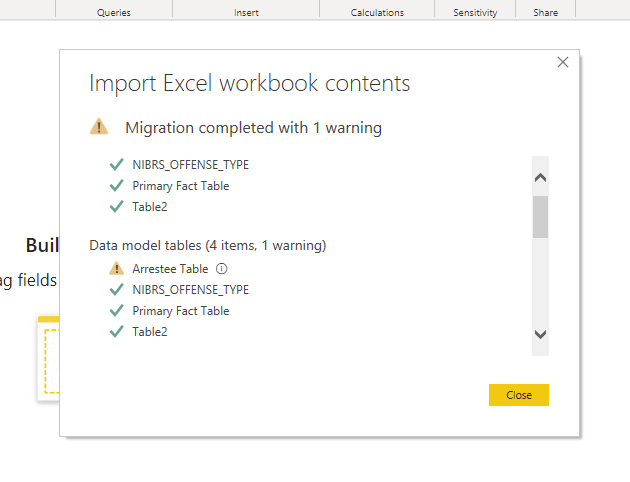Select the Share ribbon group label
This screenshot has width=630, height=482.
pyautogui.click(x=546, y=12)
